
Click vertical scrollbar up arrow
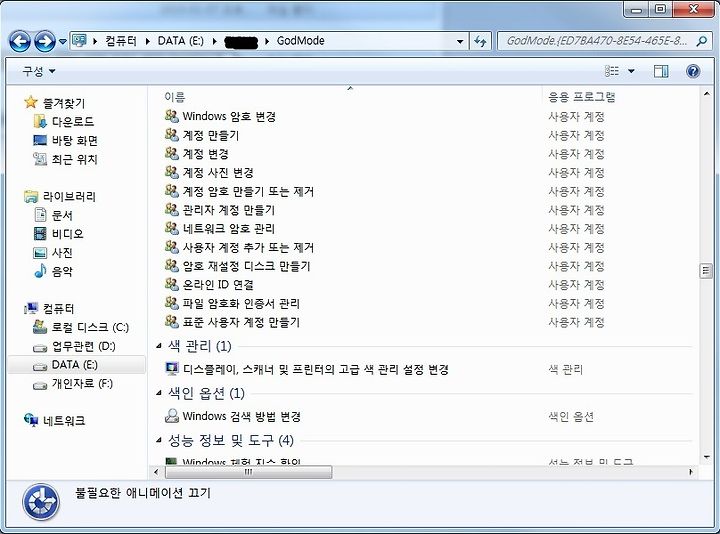tap(706, 94)
